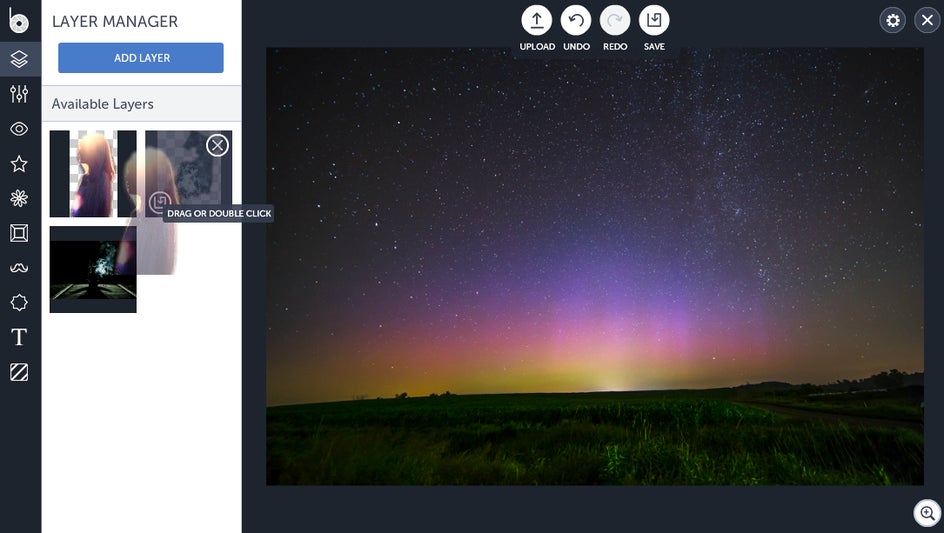This screenshot has width=944, height=533.
Task: Open the Edit sliders tool
Action: [19, 93]
